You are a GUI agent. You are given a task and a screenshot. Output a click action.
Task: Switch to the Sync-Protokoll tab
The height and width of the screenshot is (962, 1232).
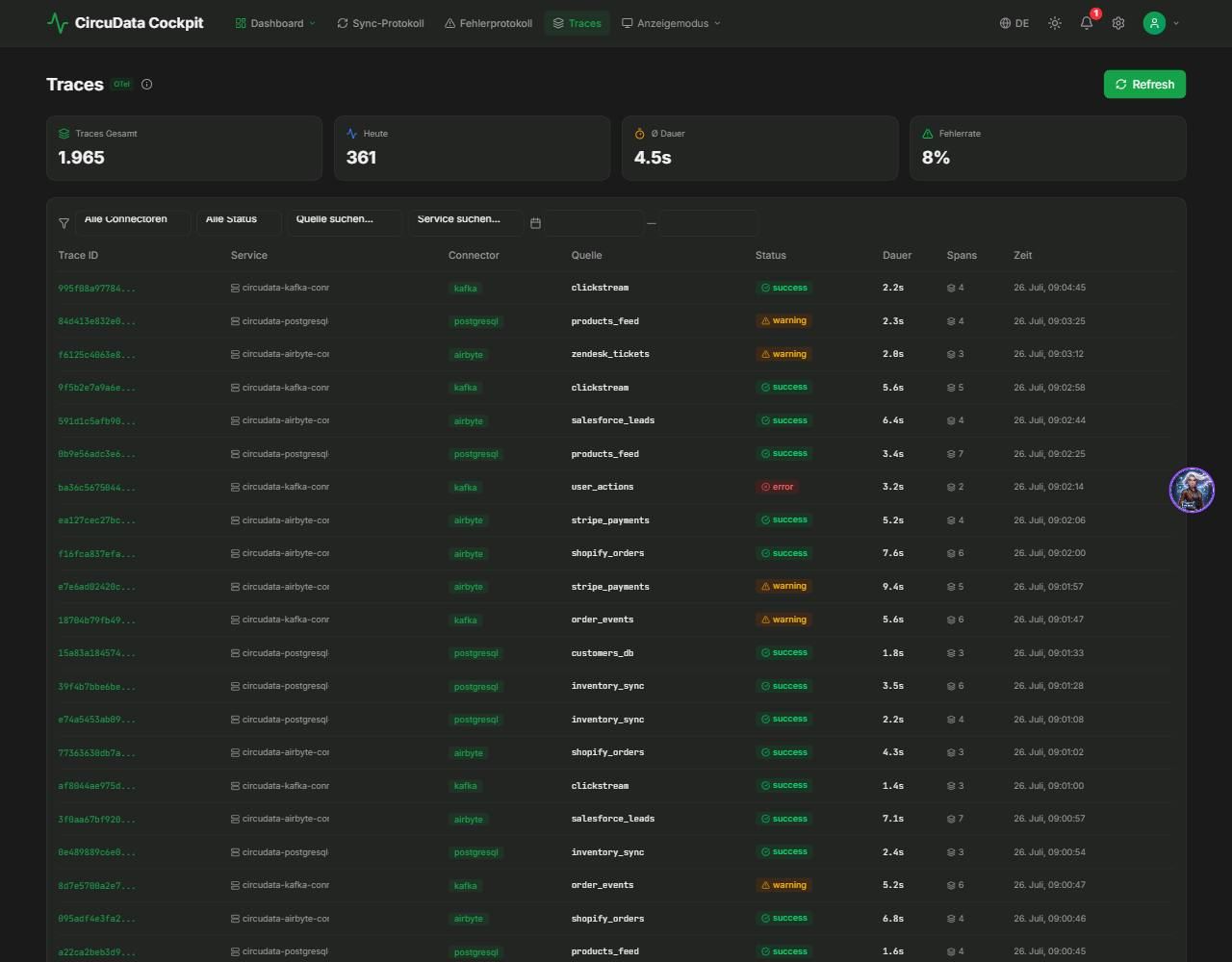pos(380,23)
